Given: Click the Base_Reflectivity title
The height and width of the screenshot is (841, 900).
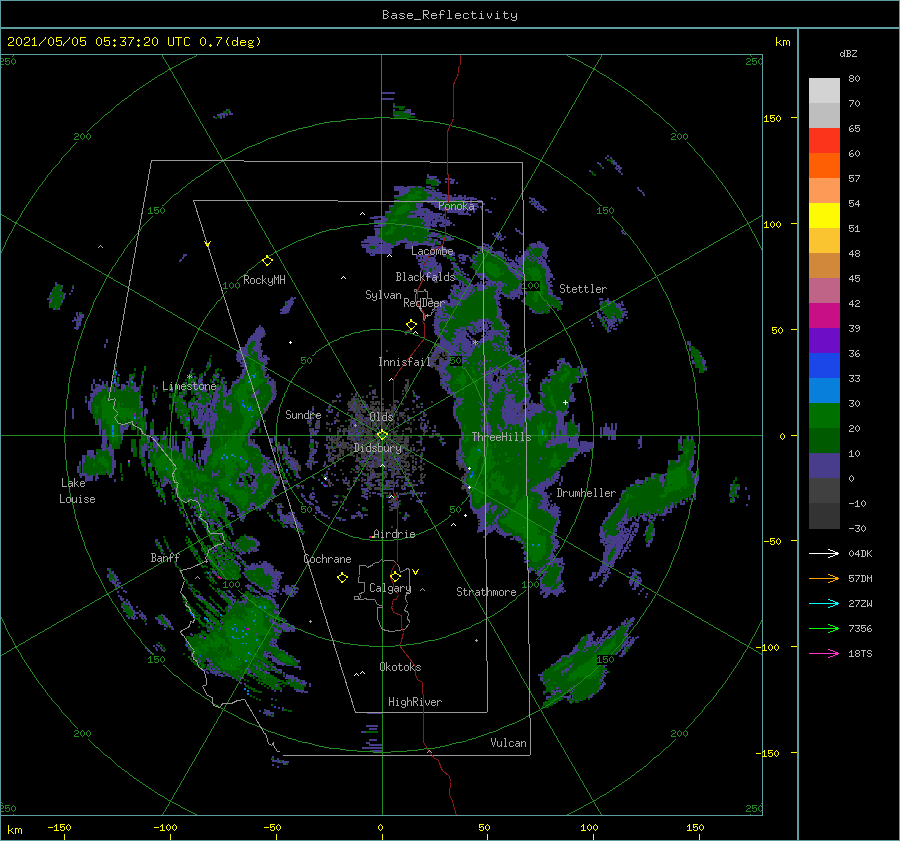Looking at the screenshot, I should tap(450, 15).
